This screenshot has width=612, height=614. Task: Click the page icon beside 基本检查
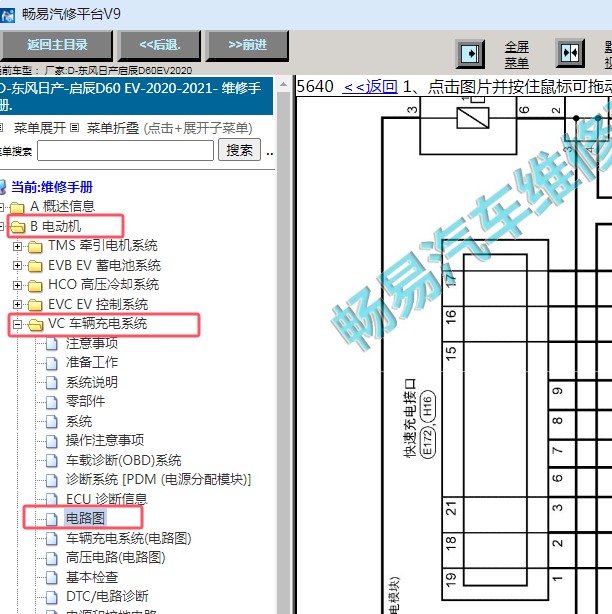pos(52,577)
